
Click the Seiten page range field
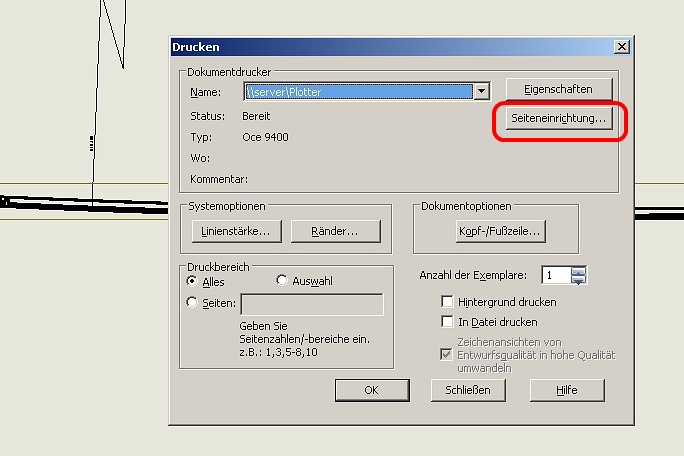pyautogui.click(x=312, y=304)
